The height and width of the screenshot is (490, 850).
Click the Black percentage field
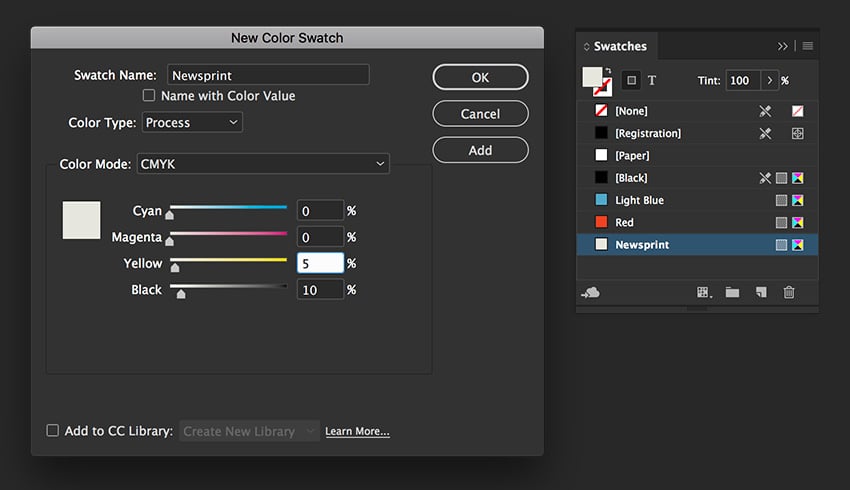(320, 289)
